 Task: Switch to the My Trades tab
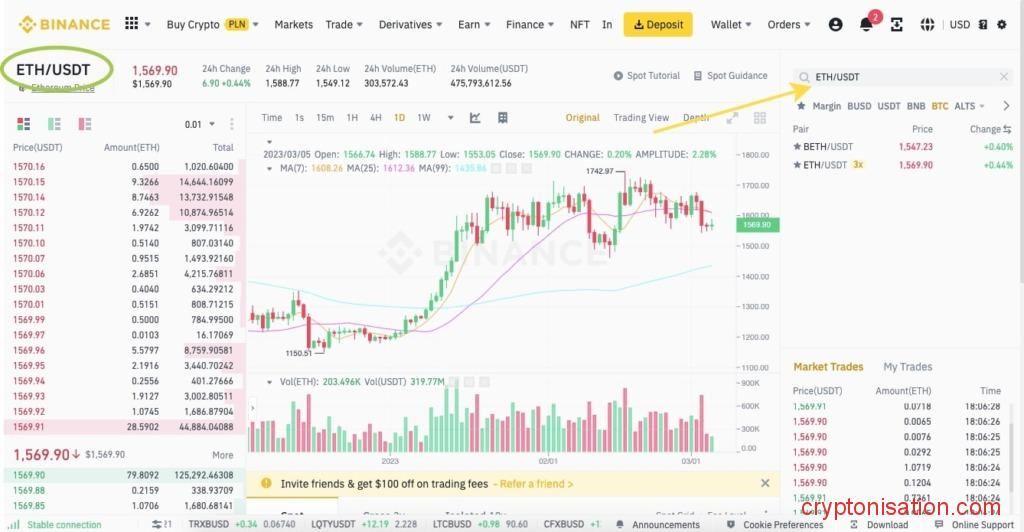click(907, 367)
